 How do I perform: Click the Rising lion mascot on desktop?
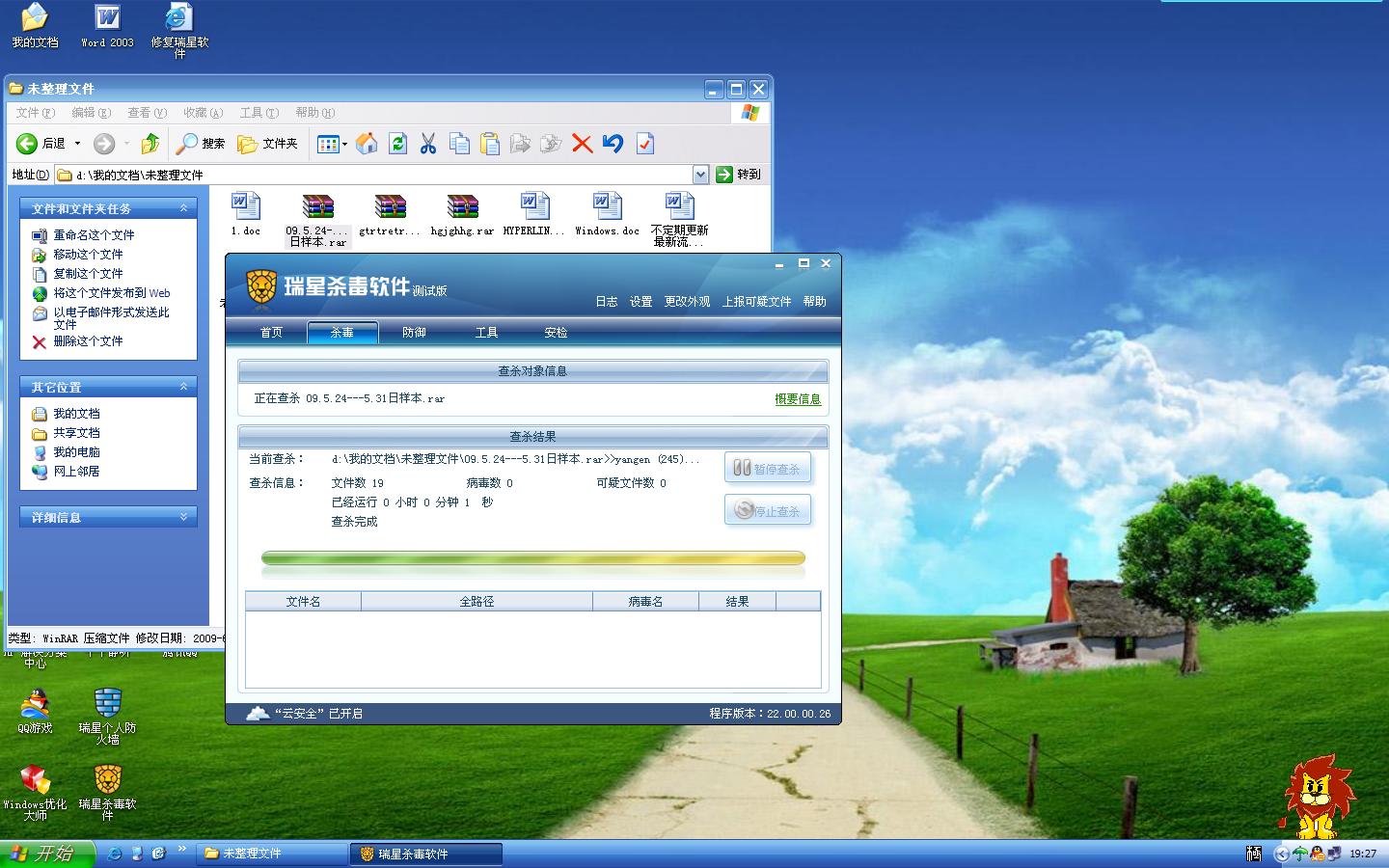pyautogui.click(x=1319, y=797)
